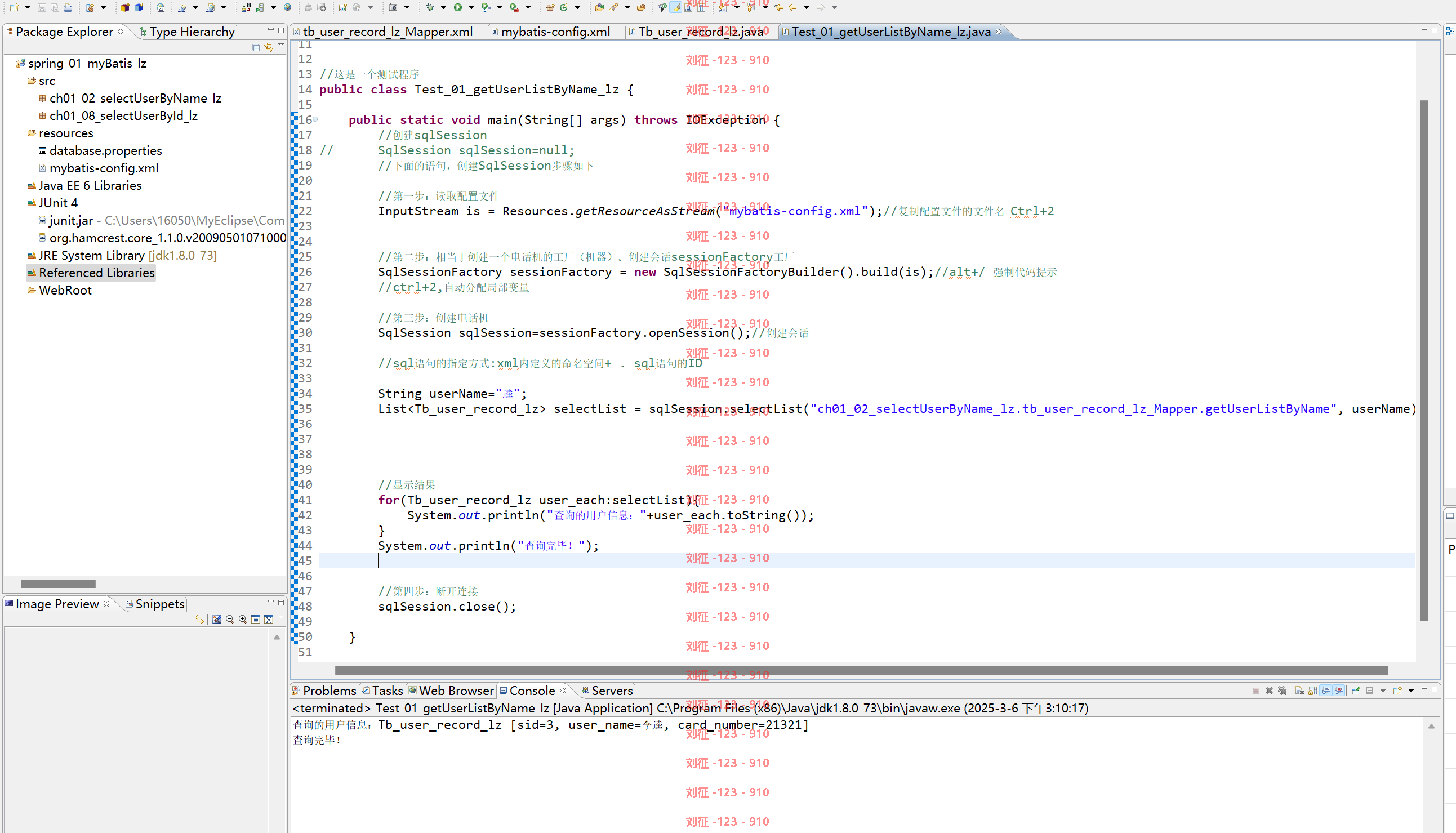This screenshot has height=833, width=1456.
Task: Click editor vertical scrollbar thumb
Action: coord(1424,360)
